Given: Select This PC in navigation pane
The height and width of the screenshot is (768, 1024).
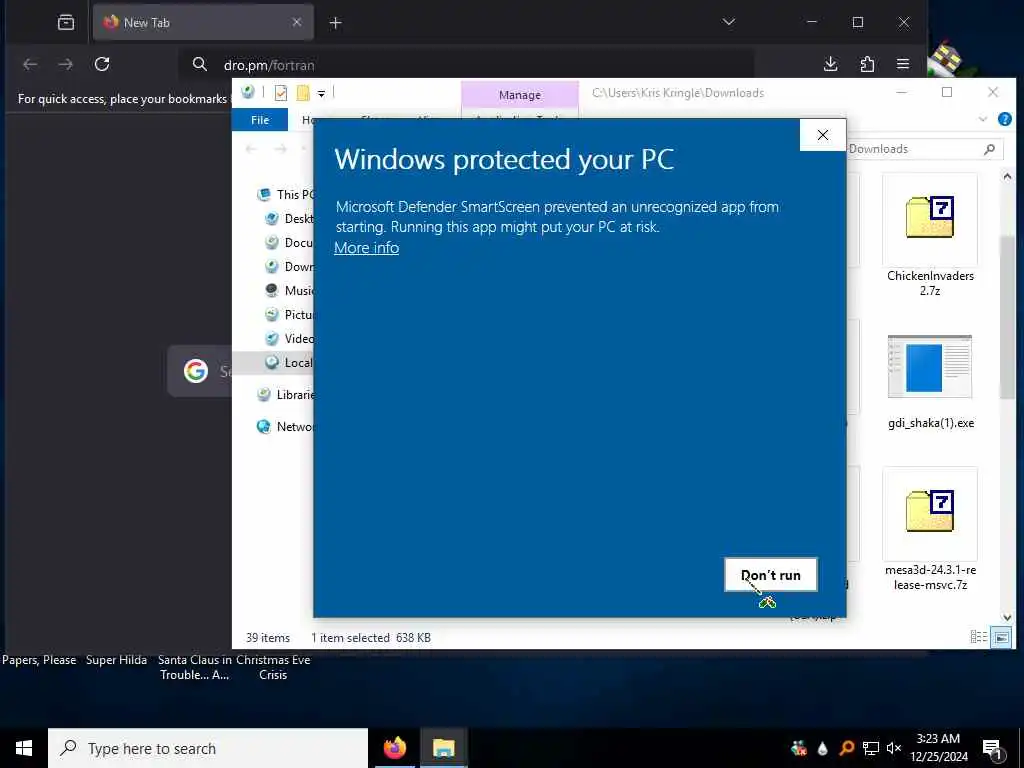Looking at the screenshot, I should coord(286,195).
